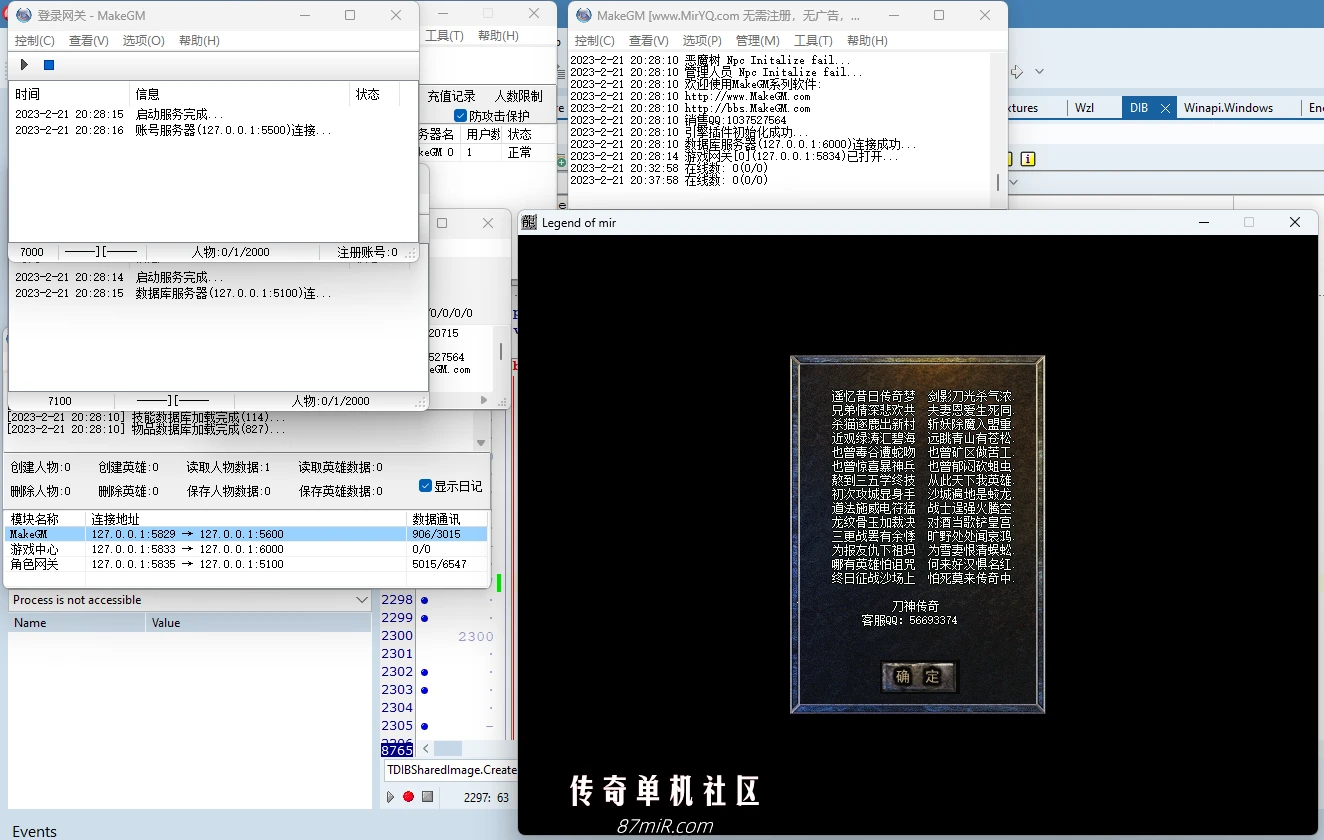Image resolution: width=1324 pixels, height=840 pixels.
Task: Open 控制(C) menu in 登录网关 window
Action: pyautogui.click(x=35, y=41)
